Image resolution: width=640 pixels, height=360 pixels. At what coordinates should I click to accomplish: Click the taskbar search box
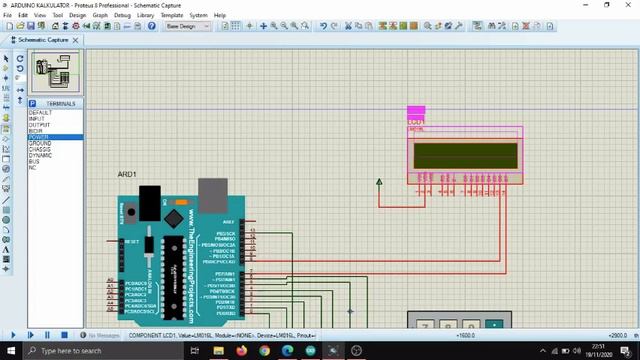coord(103,351)
